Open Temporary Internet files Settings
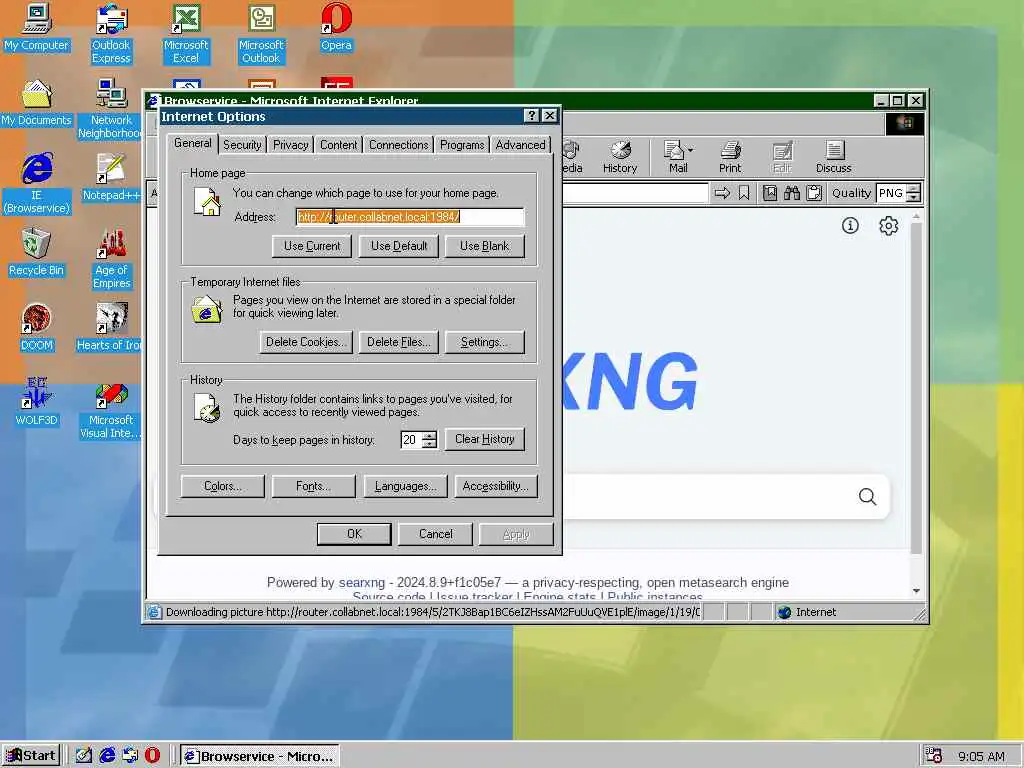Viewport: 1024px width, 768px height. (x=484, y=342)
